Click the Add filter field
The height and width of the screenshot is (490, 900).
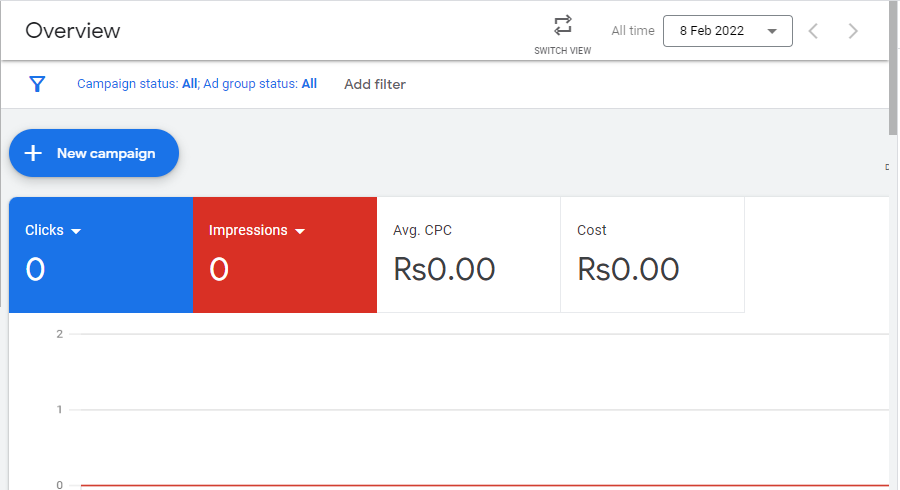[x=375, y=84]
